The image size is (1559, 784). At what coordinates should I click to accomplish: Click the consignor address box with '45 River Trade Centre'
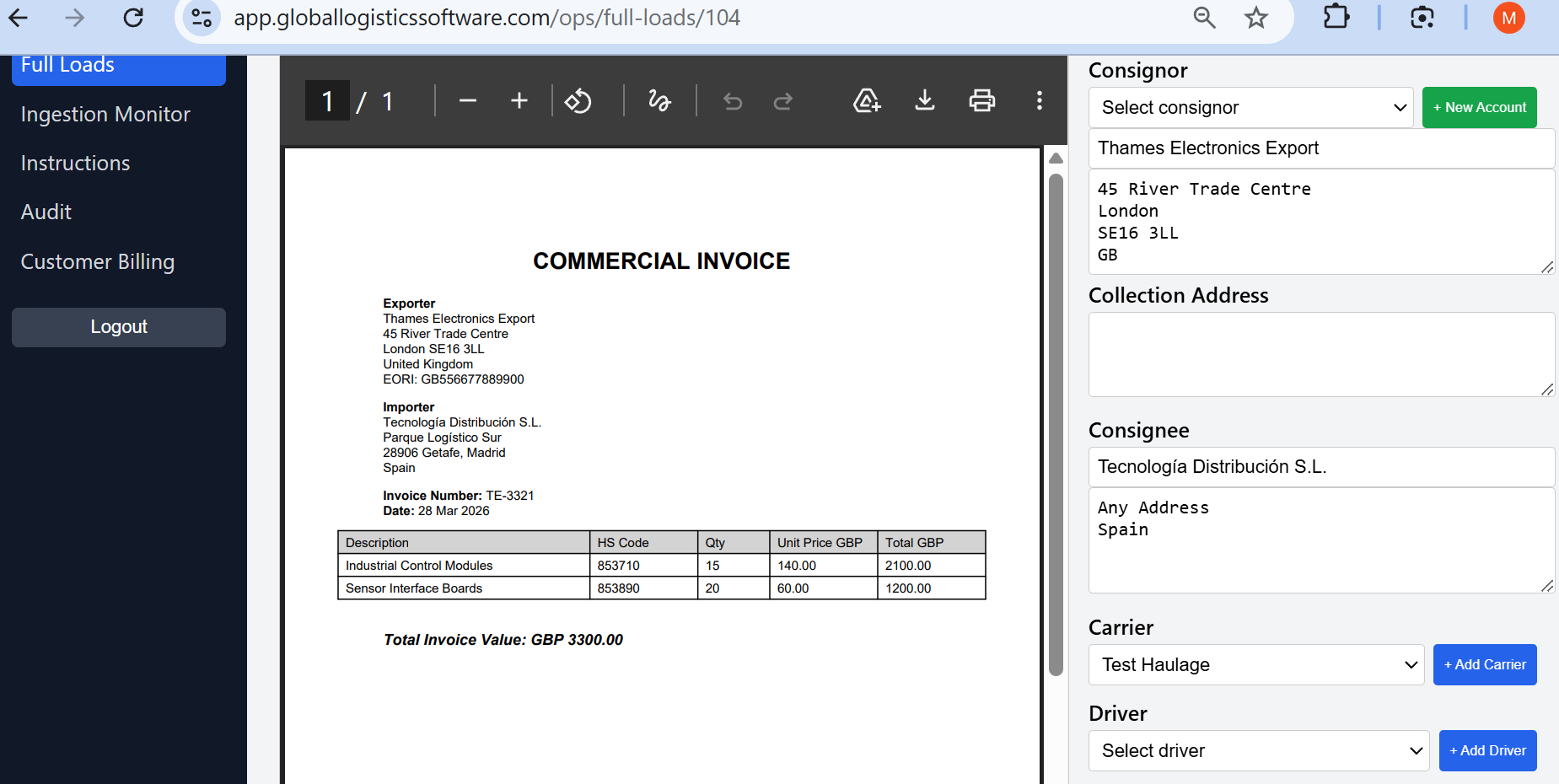pos(1321,222)
